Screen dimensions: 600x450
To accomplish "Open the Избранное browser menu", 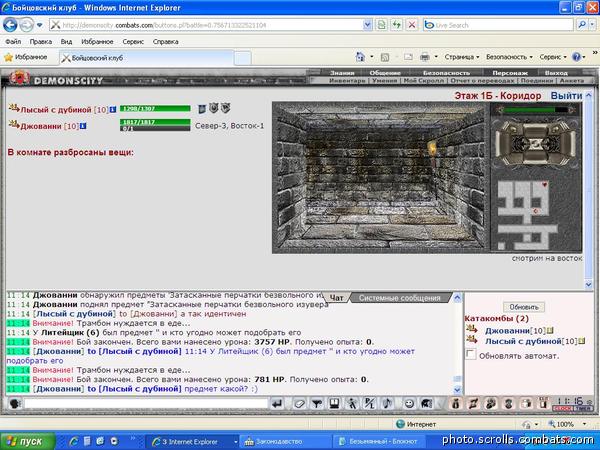I will pyautogui.click(x=97, y=41).
